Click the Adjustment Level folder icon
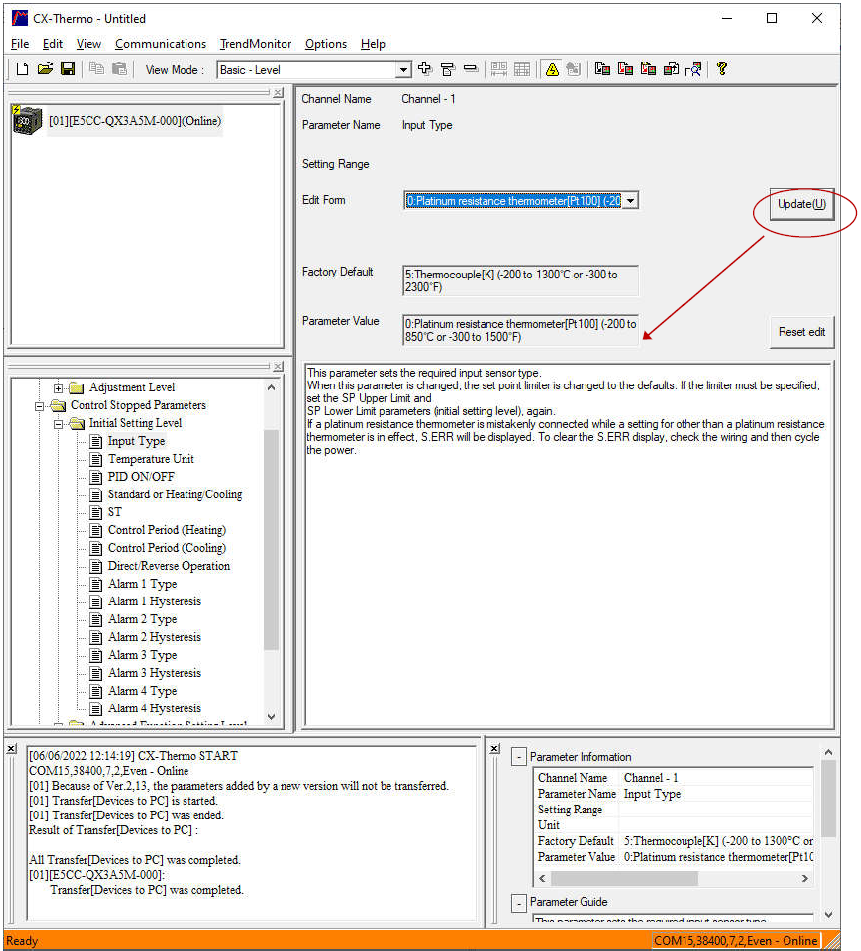 (x=76, y=387)
